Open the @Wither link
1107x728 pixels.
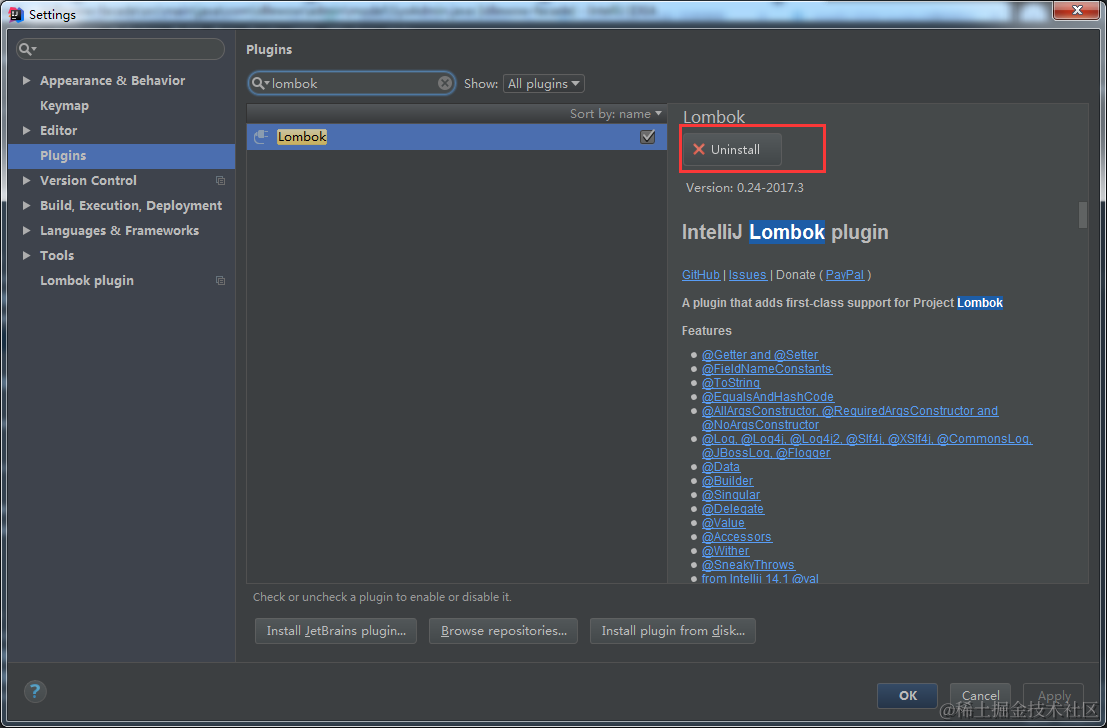click(x=725, y=551)
